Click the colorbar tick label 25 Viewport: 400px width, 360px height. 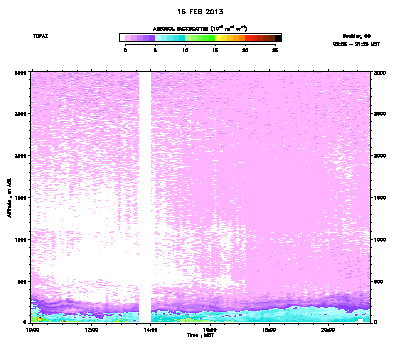click(x=275, y=50)
